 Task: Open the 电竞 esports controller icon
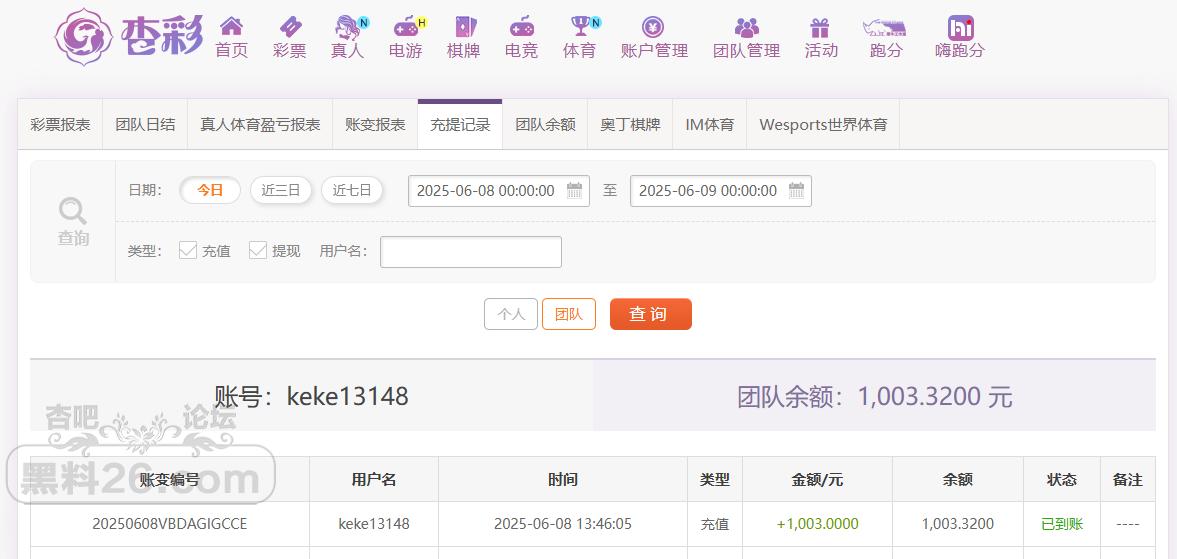[522, 27]
